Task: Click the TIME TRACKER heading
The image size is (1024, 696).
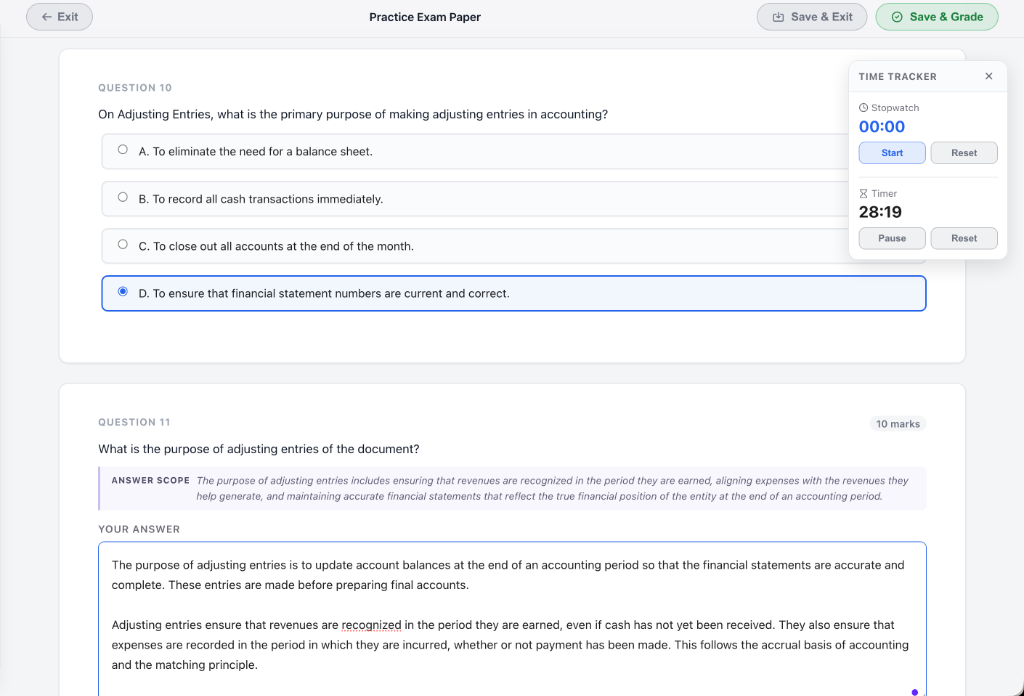Action: [898, 76]
